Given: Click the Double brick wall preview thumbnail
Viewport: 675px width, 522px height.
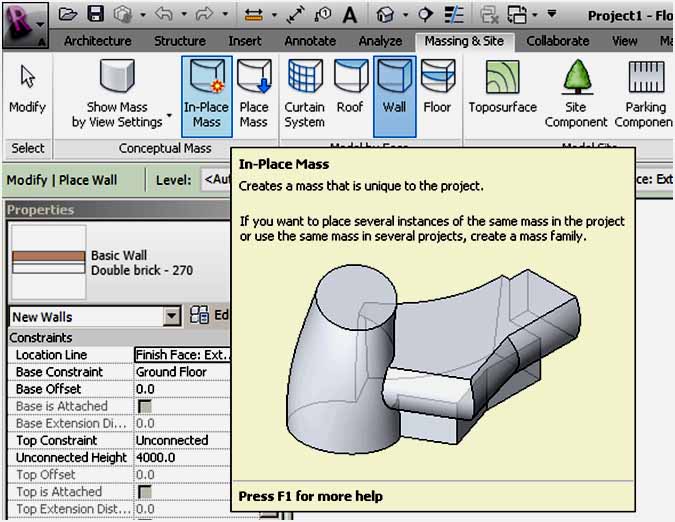Looking at the screenshot, I should (49, 262).
